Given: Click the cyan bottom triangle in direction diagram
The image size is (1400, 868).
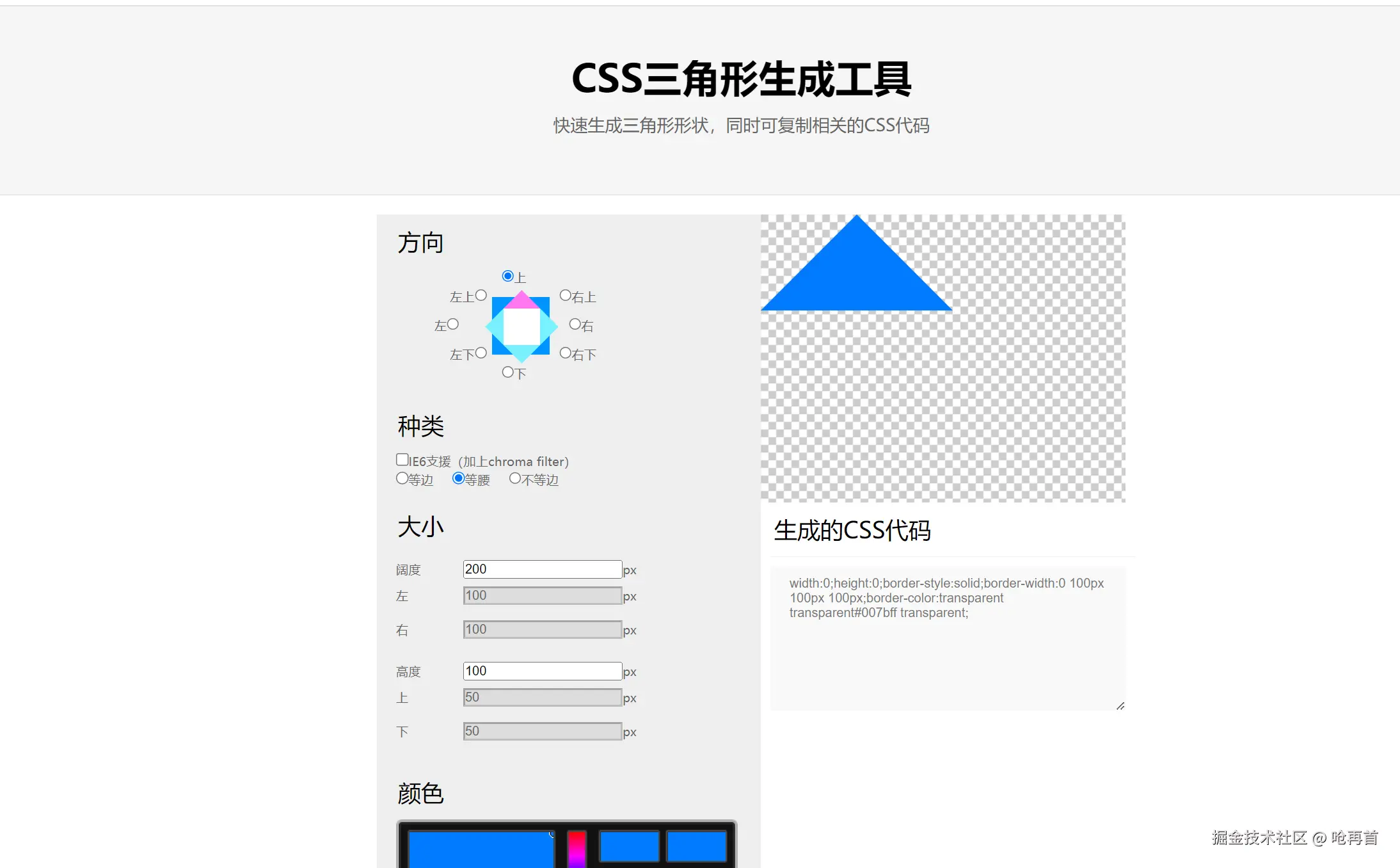Looking at the screenshot, I should click(521, 353).
